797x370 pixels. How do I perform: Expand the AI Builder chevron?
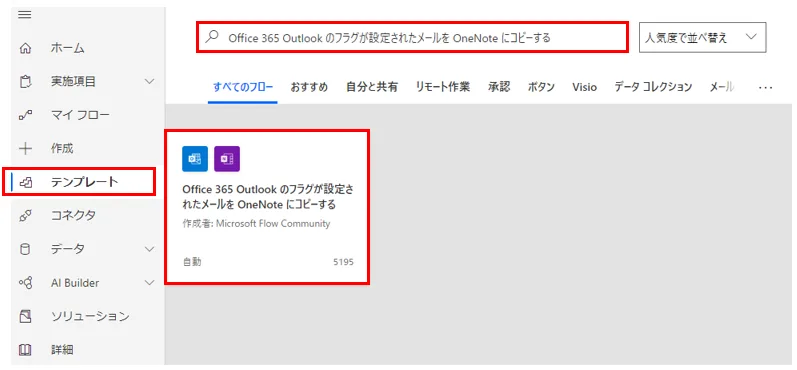[149, 283]
